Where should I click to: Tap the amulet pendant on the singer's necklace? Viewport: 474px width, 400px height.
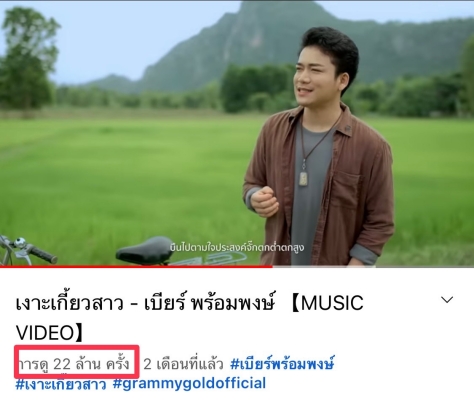[x=303, y=179]
